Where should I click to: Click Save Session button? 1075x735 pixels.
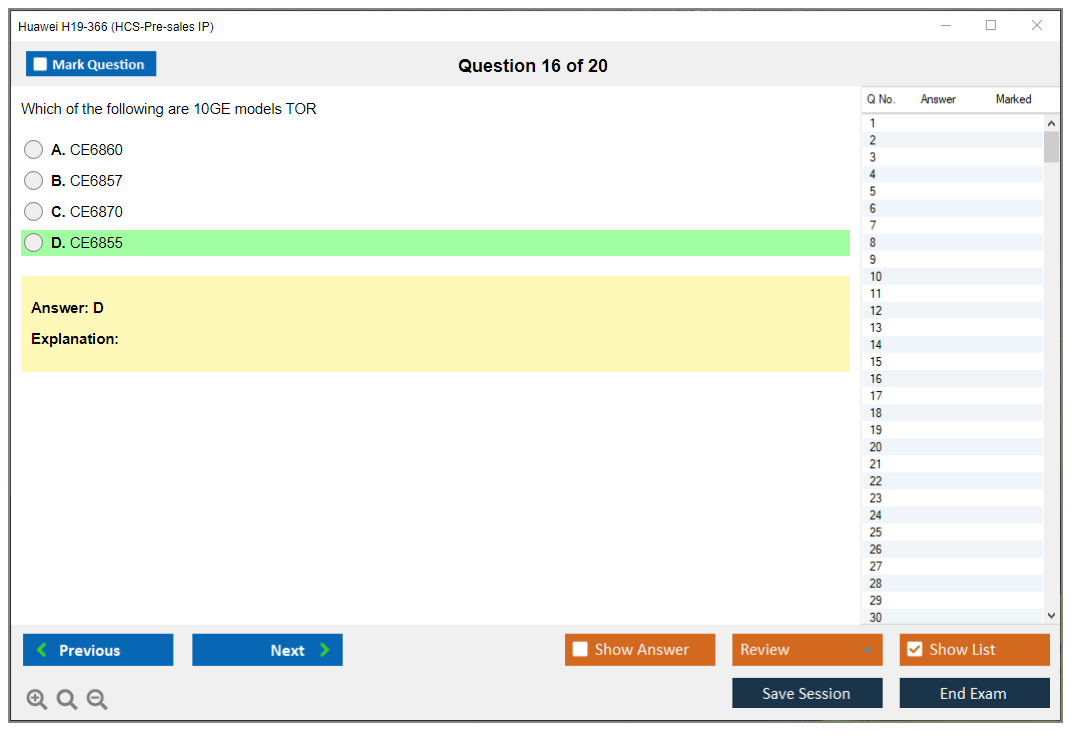pyautogui.click(x=807, y=693)
